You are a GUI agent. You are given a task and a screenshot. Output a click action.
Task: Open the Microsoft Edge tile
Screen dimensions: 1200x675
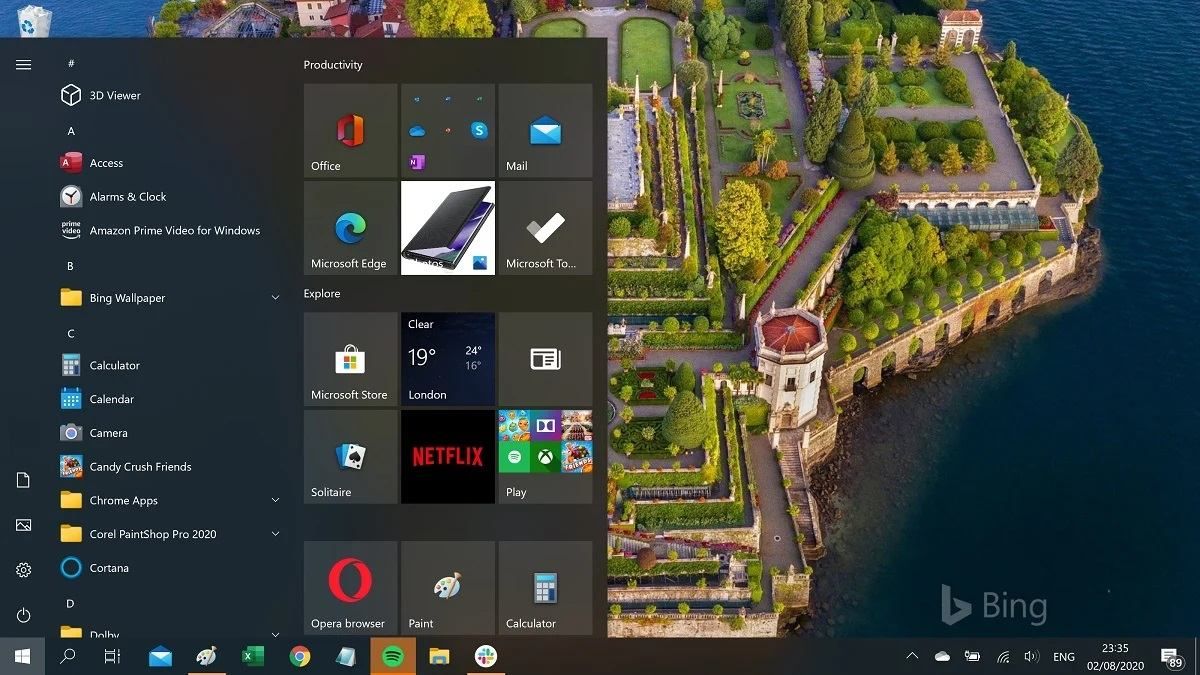pos(349,227)
